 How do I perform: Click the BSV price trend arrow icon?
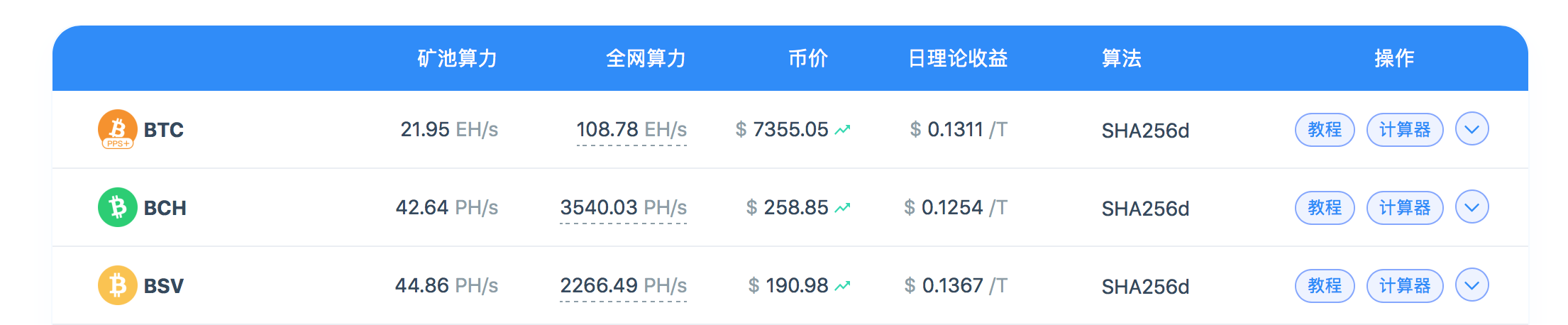pos(842,286)
